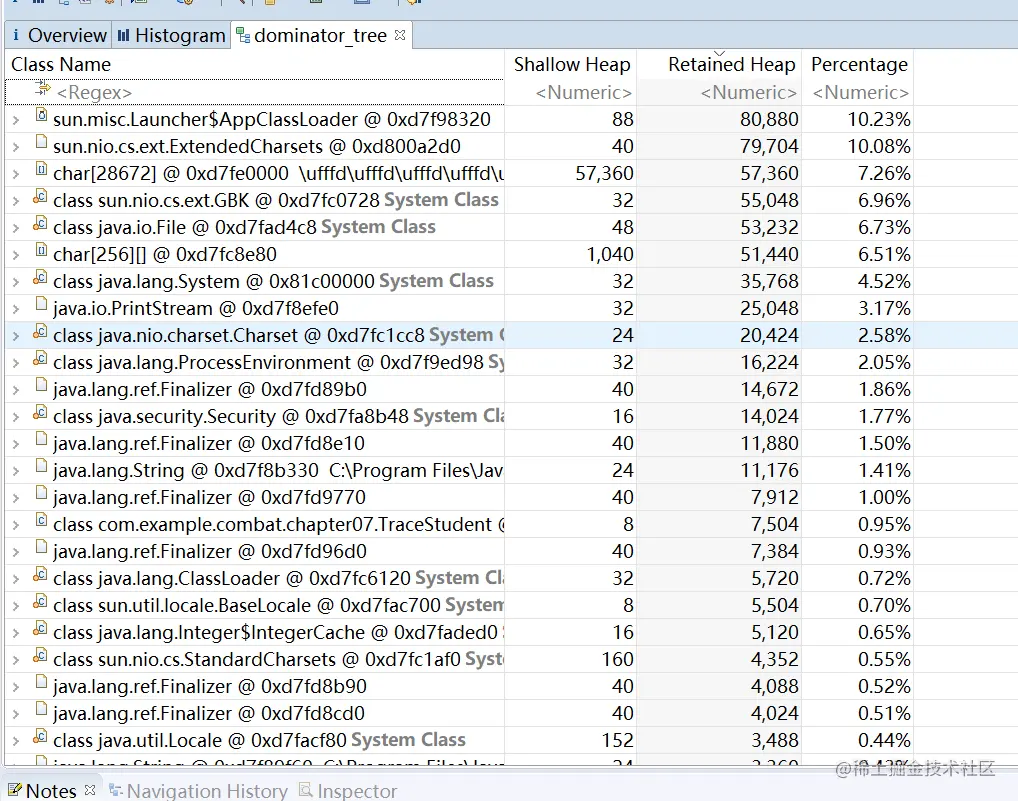
Task: Click retained heap value 3,488
Action: pos(775,740)
